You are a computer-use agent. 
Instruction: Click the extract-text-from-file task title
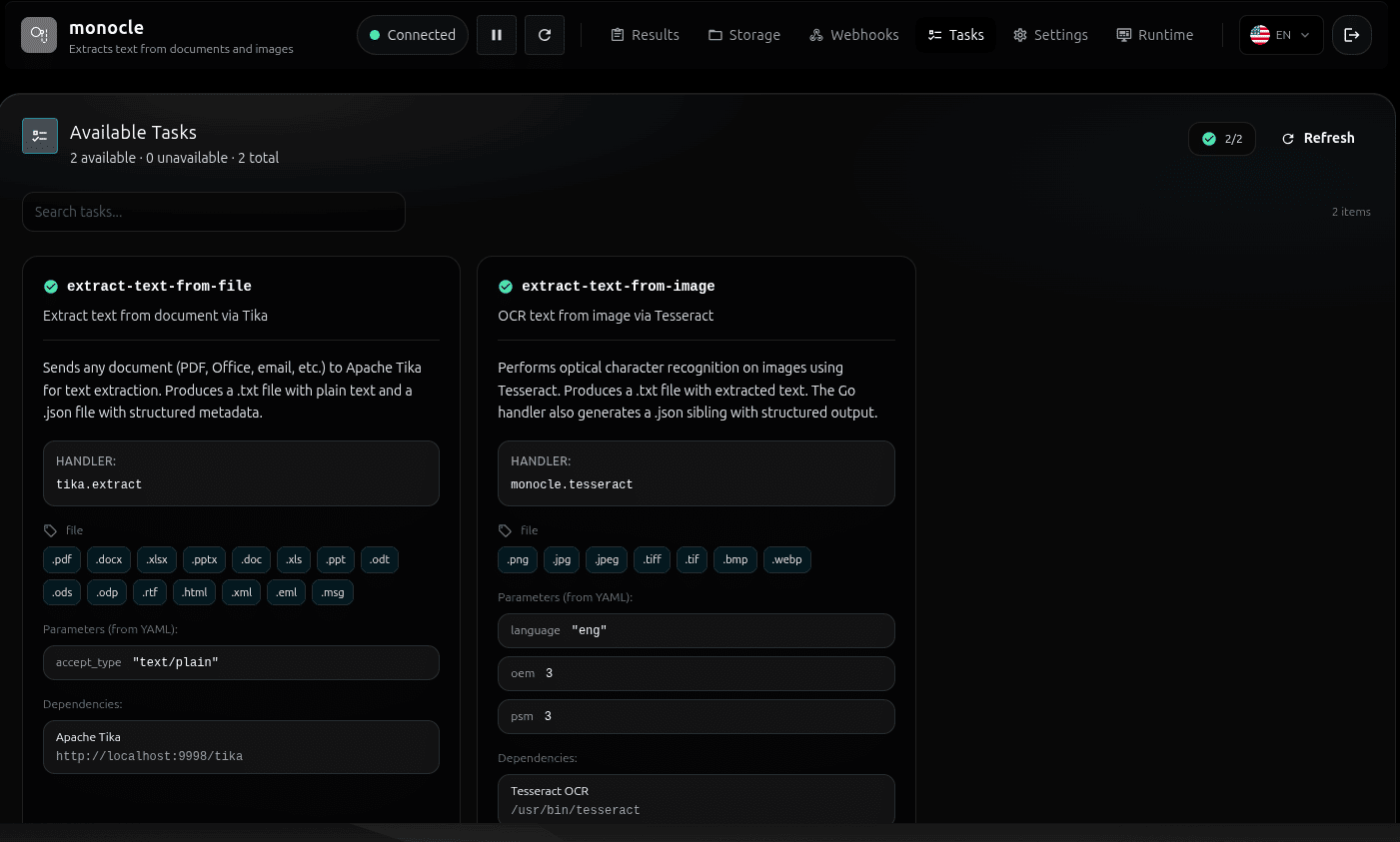point(159,287)
